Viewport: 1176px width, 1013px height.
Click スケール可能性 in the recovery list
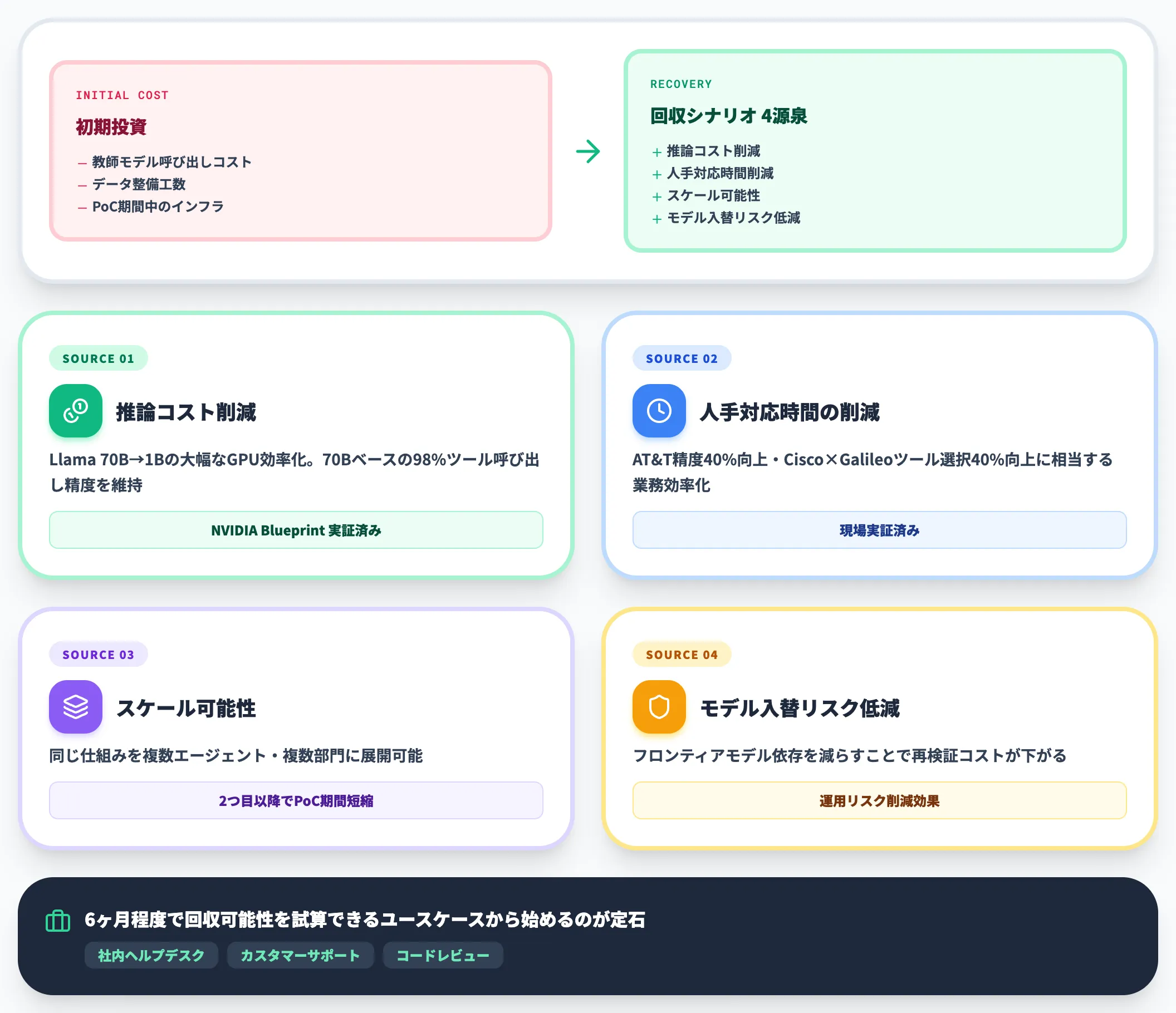pos(713,196)
